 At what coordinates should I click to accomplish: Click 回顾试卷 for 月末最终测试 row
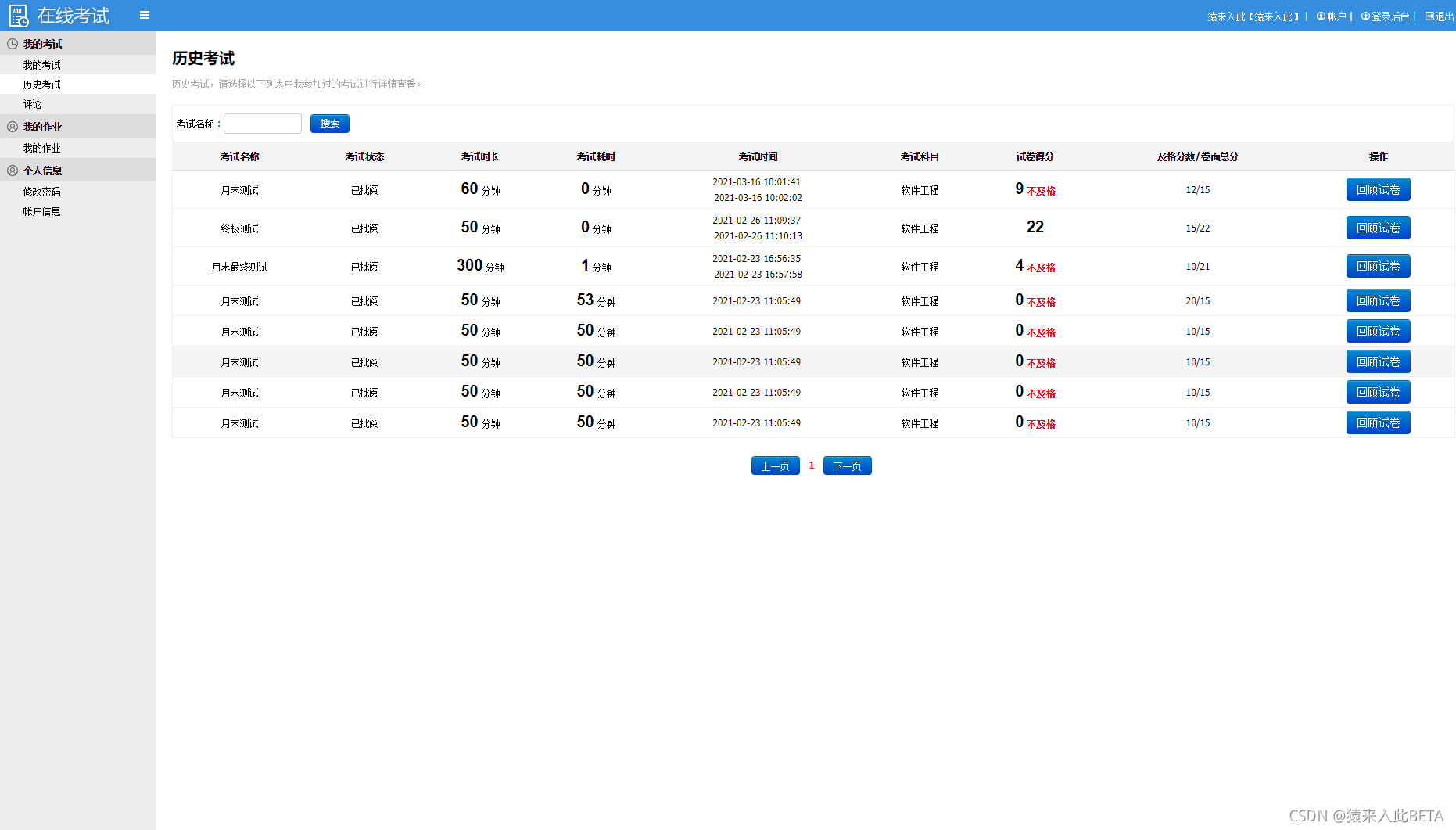[x=1379, y=266]
